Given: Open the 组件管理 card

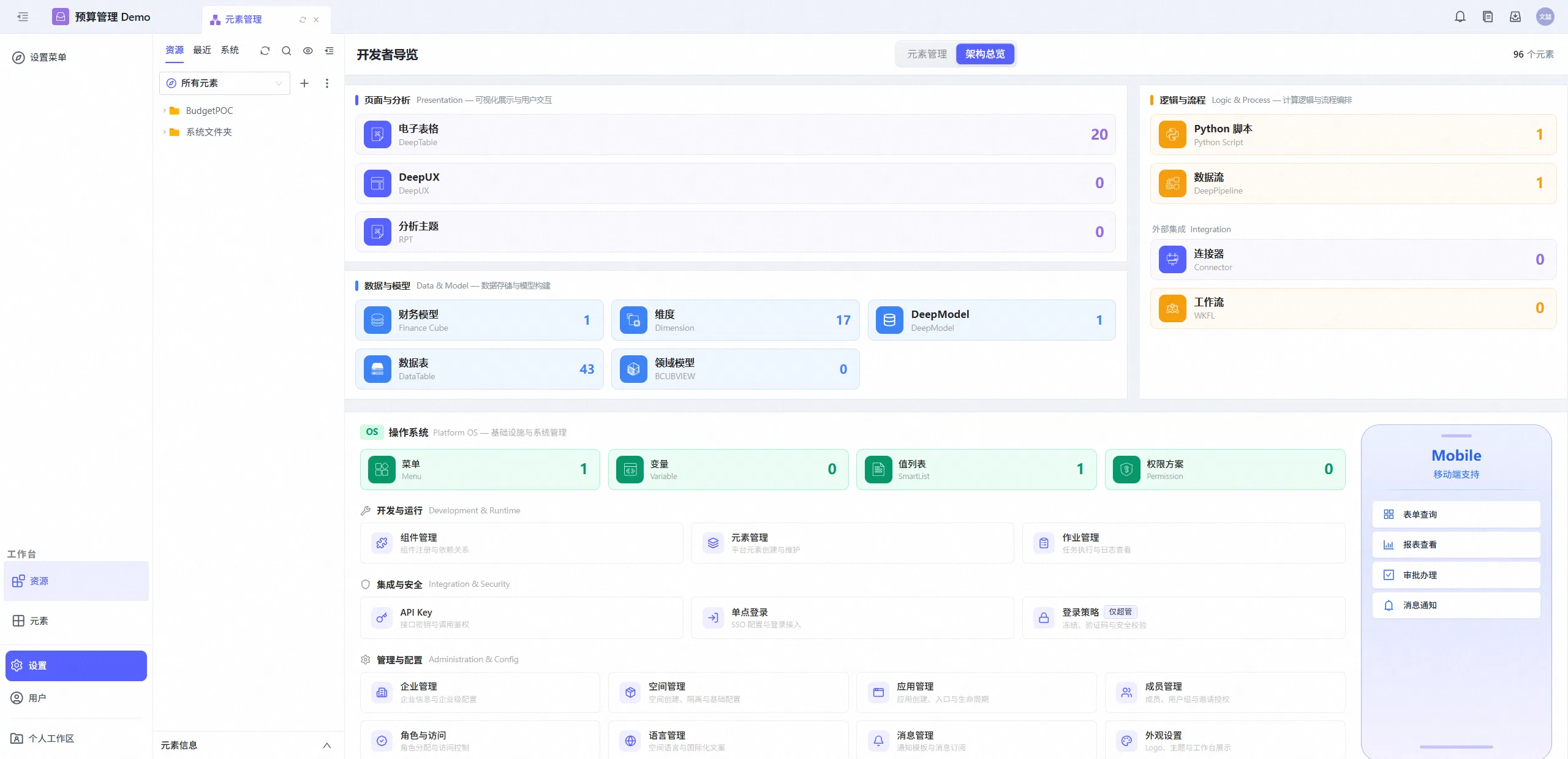Looking at the screenshot, I should 521,543.
